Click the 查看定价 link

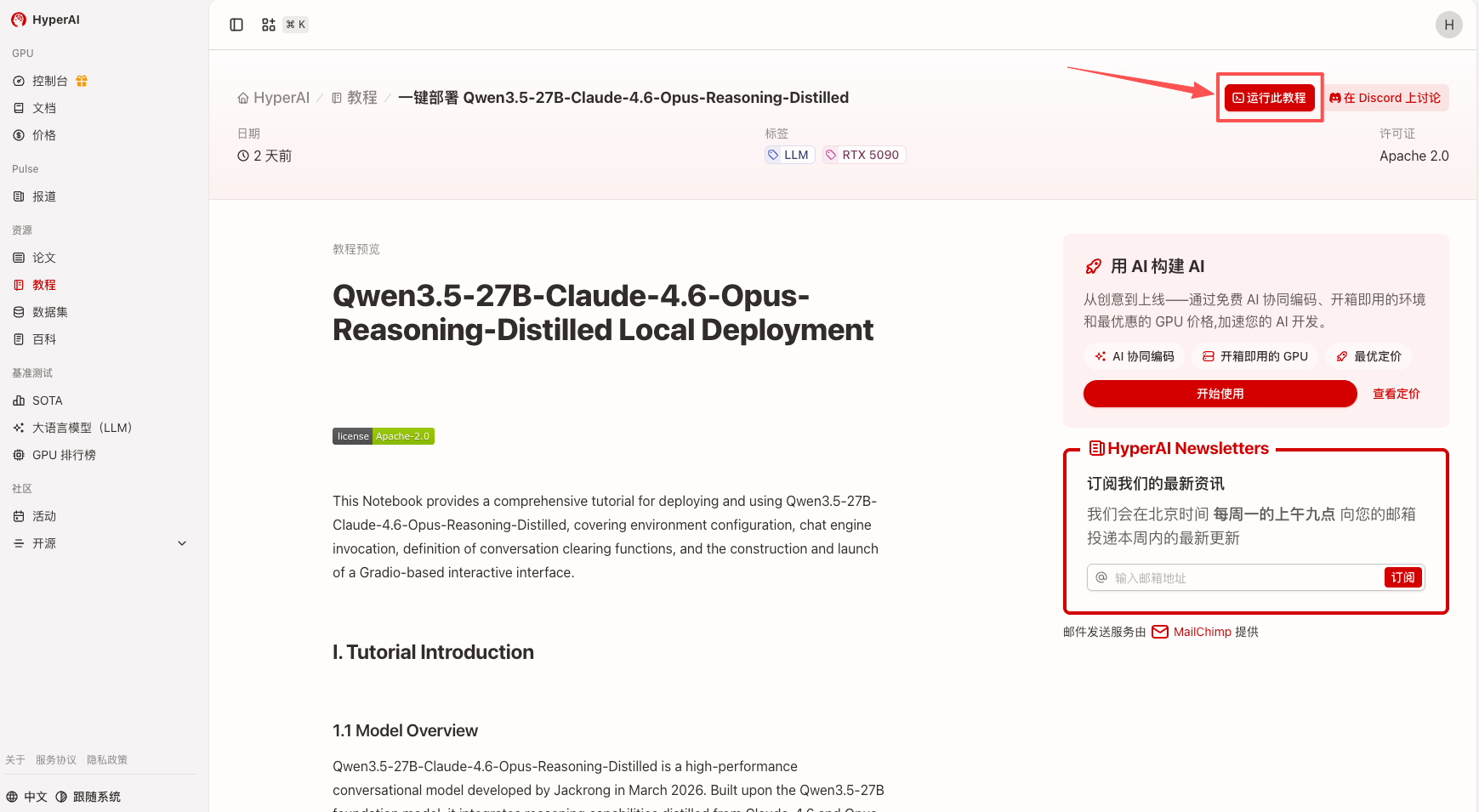(1396, 394)
